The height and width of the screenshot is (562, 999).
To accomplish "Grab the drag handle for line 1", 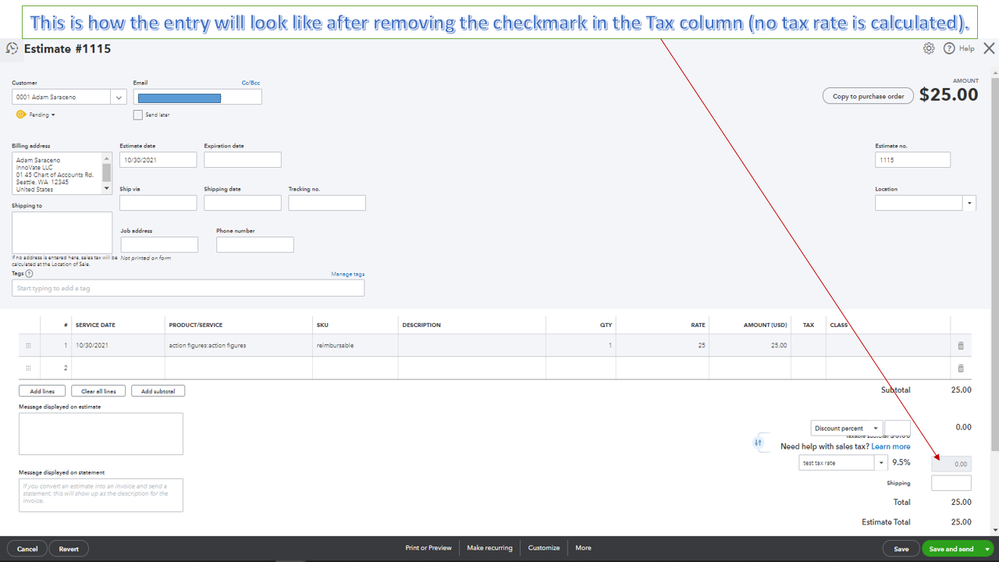I will [x=28, y=345].
